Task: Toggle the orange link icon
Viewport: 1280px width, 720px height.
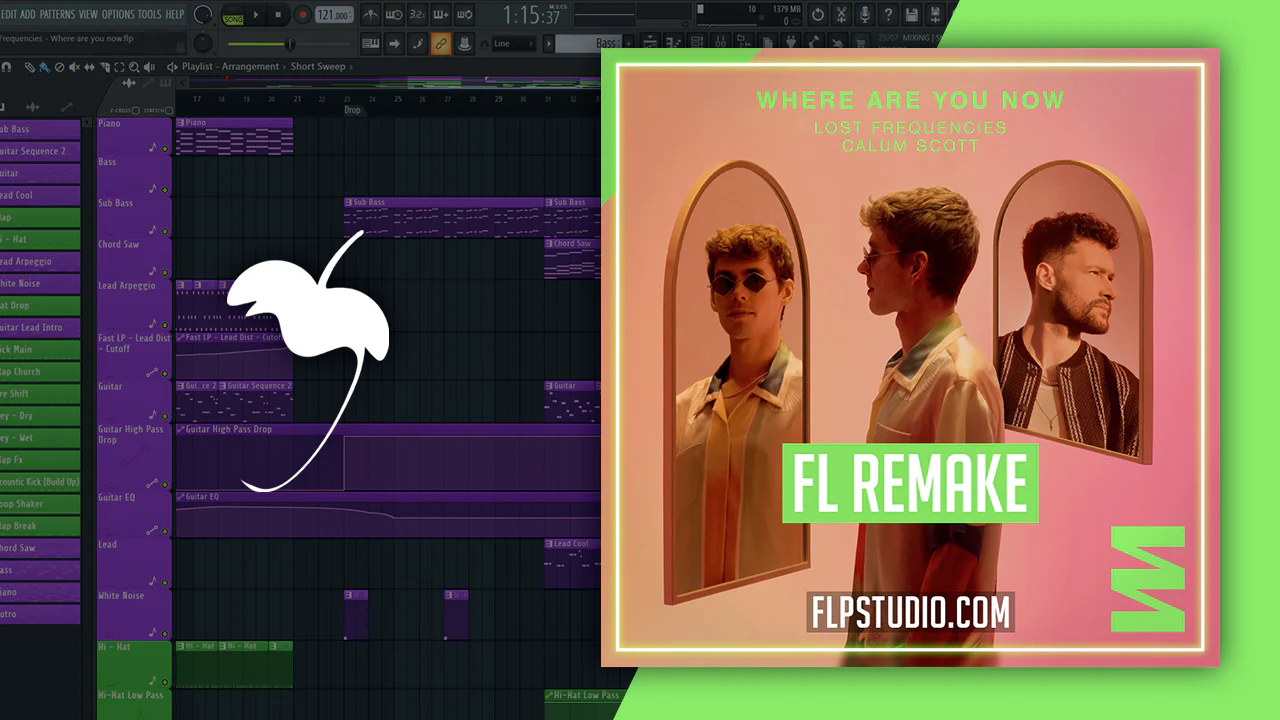Action: point(440,43)
